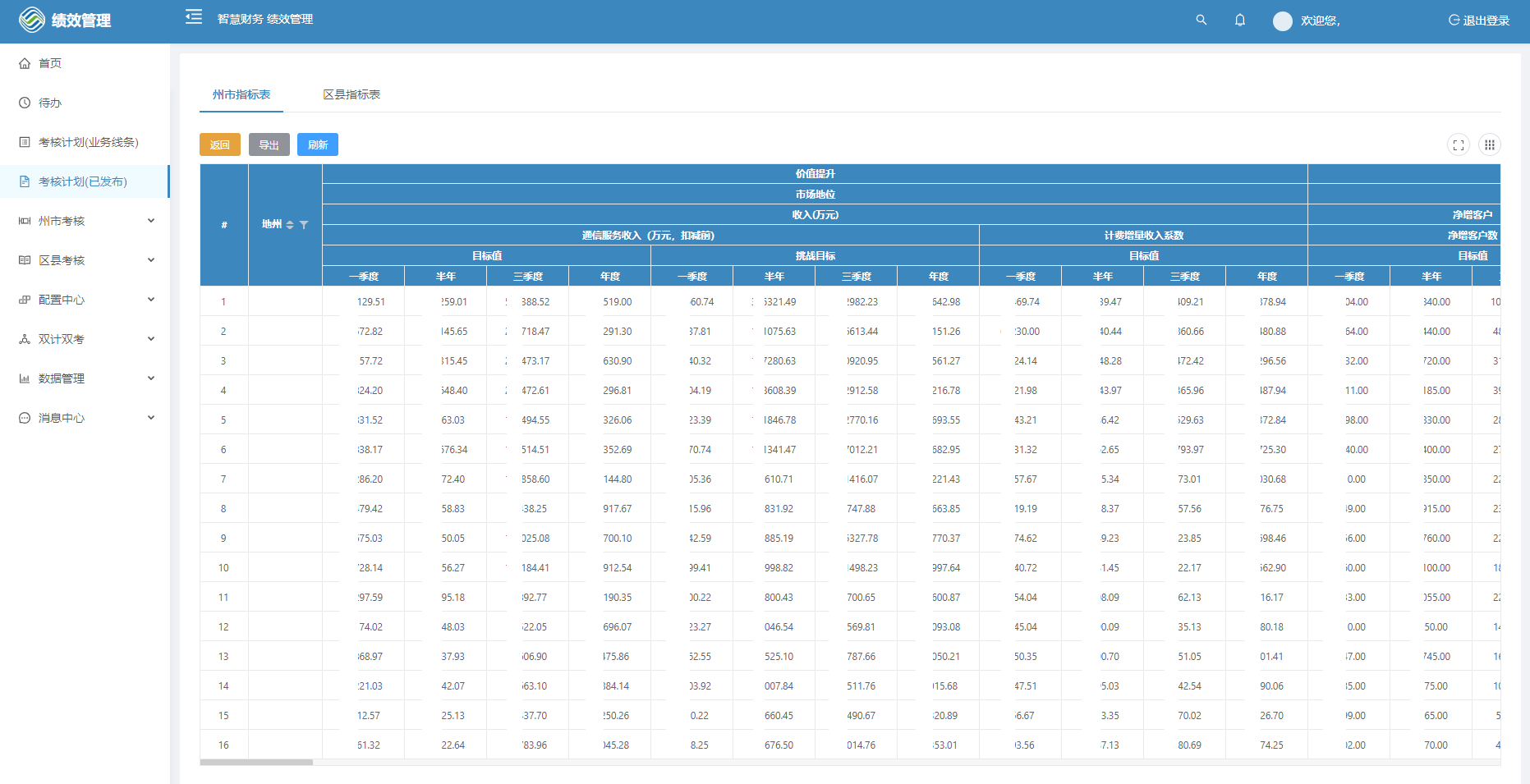The width and height of the screenshot is (1530, 784).
Task: Click the 挑战目标 header cell
Action: [815, 255]
